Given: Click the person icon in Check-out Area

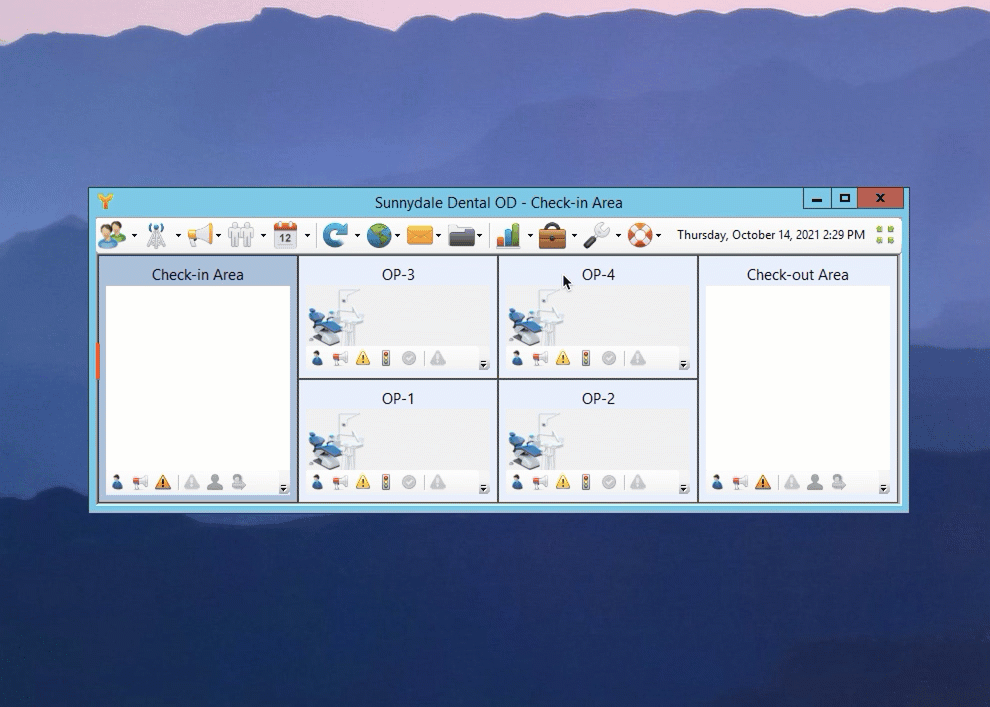Looking at the screenshot, I should (717, 482).
